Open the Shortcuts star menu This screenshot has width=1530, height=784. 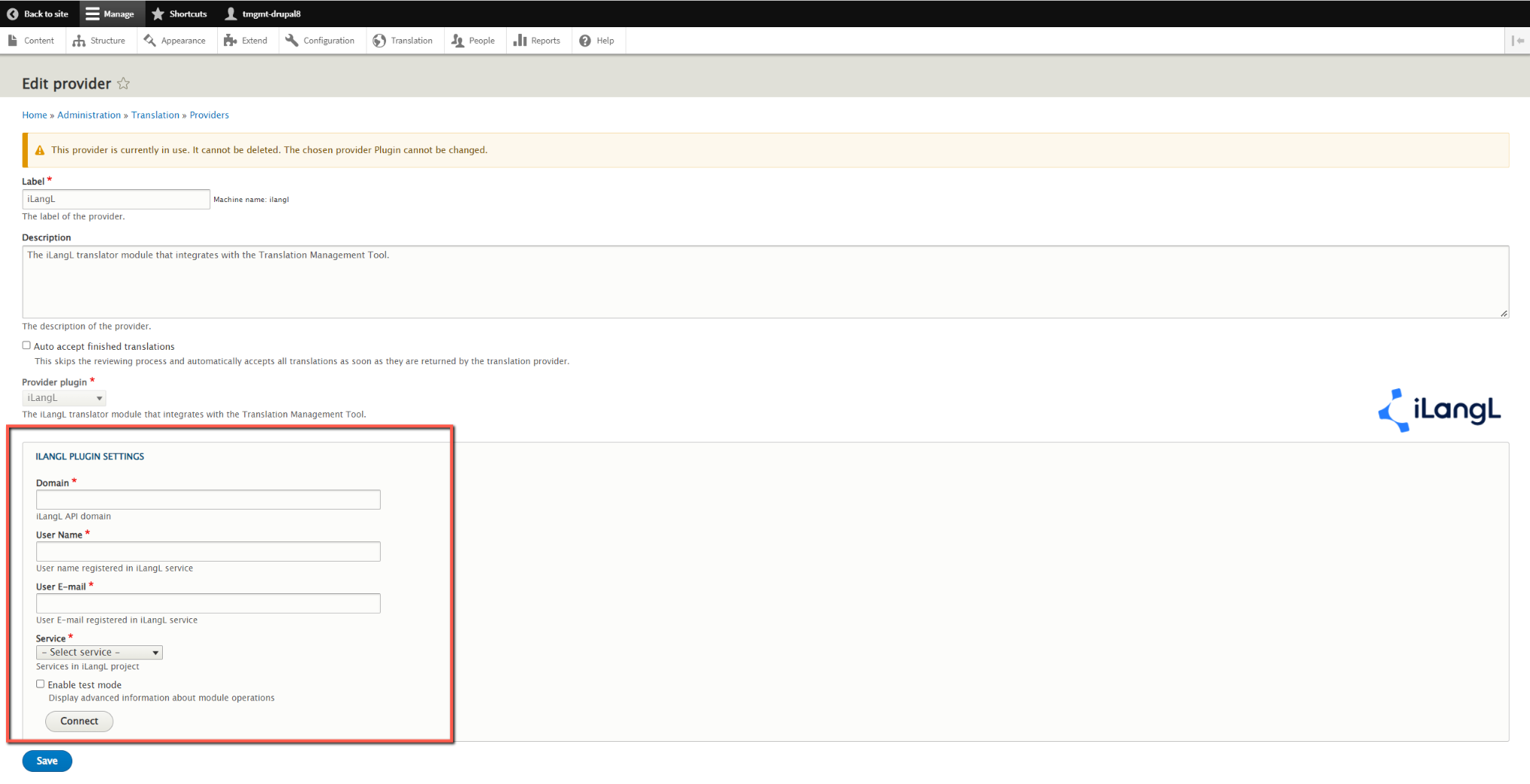click(179, 14)
